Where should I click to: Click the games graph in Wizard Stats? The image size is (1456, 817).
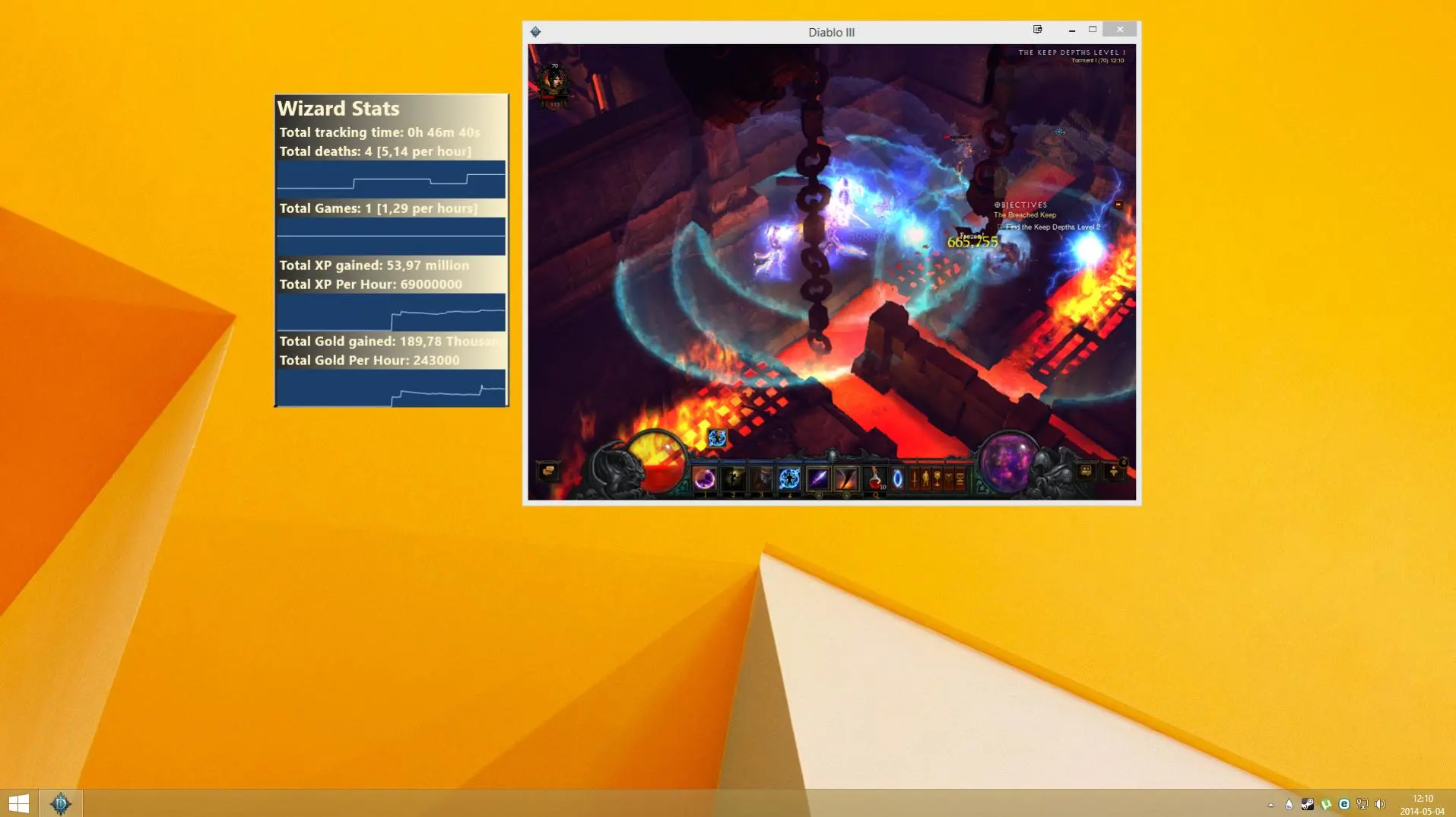pyautogui.click(x=391, y=236)
